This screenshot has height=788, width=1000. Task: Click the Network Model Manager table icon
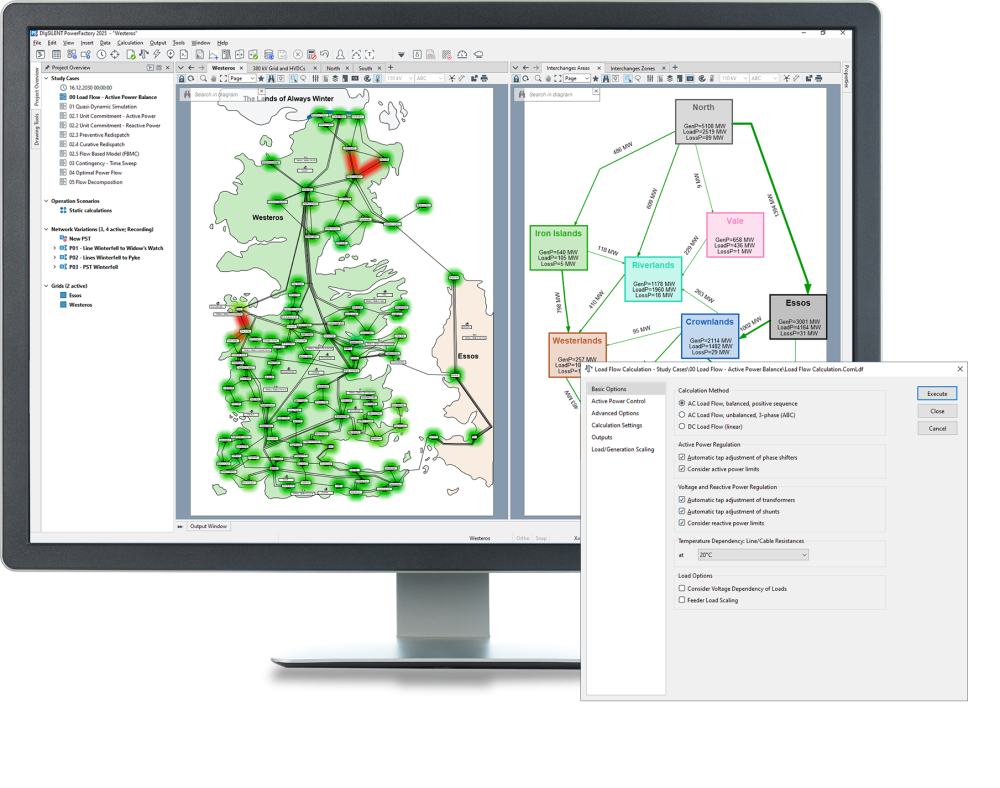[x=56, y=55]
